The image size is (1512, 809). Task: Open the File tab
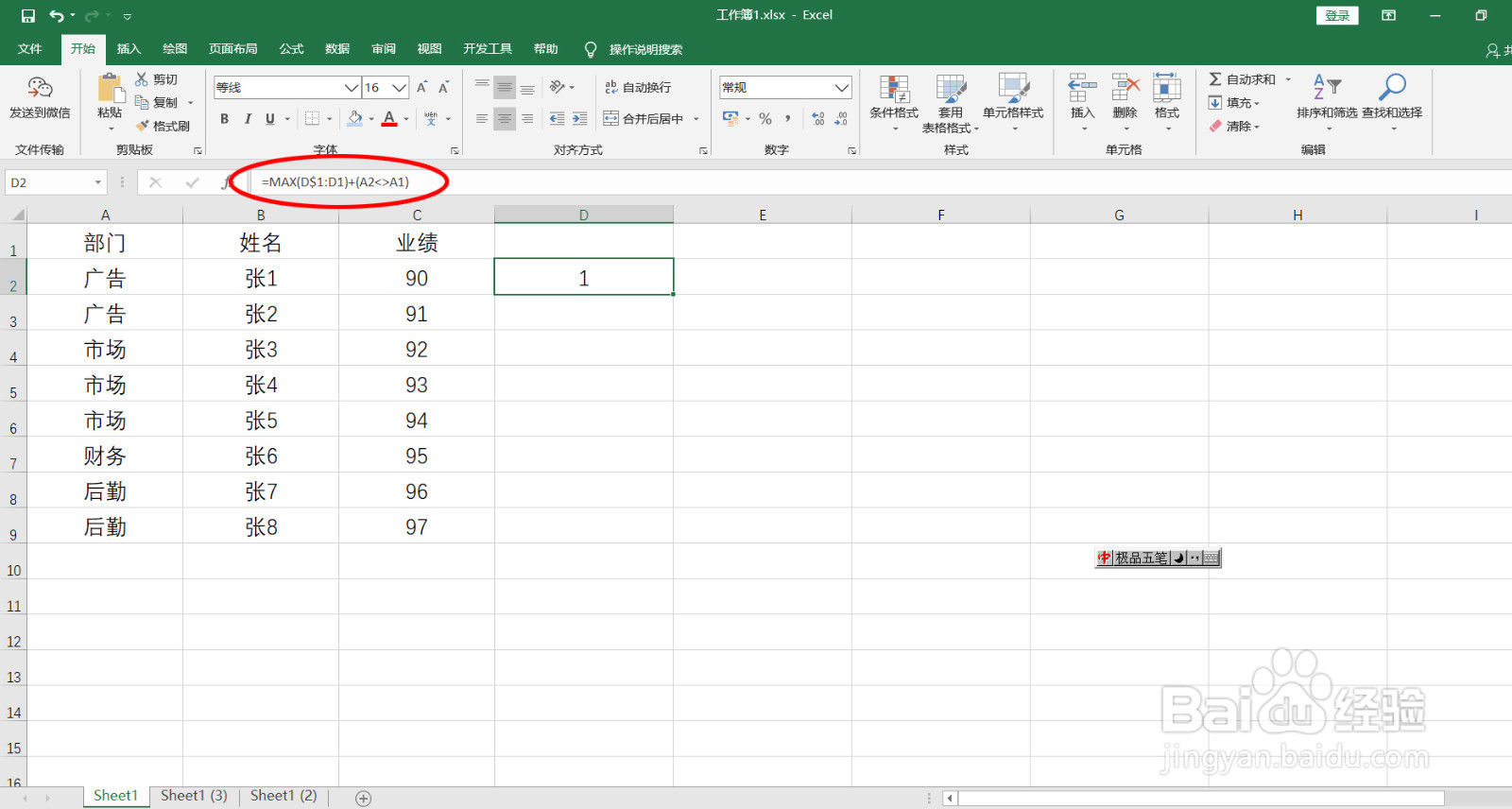coord(29,49)
